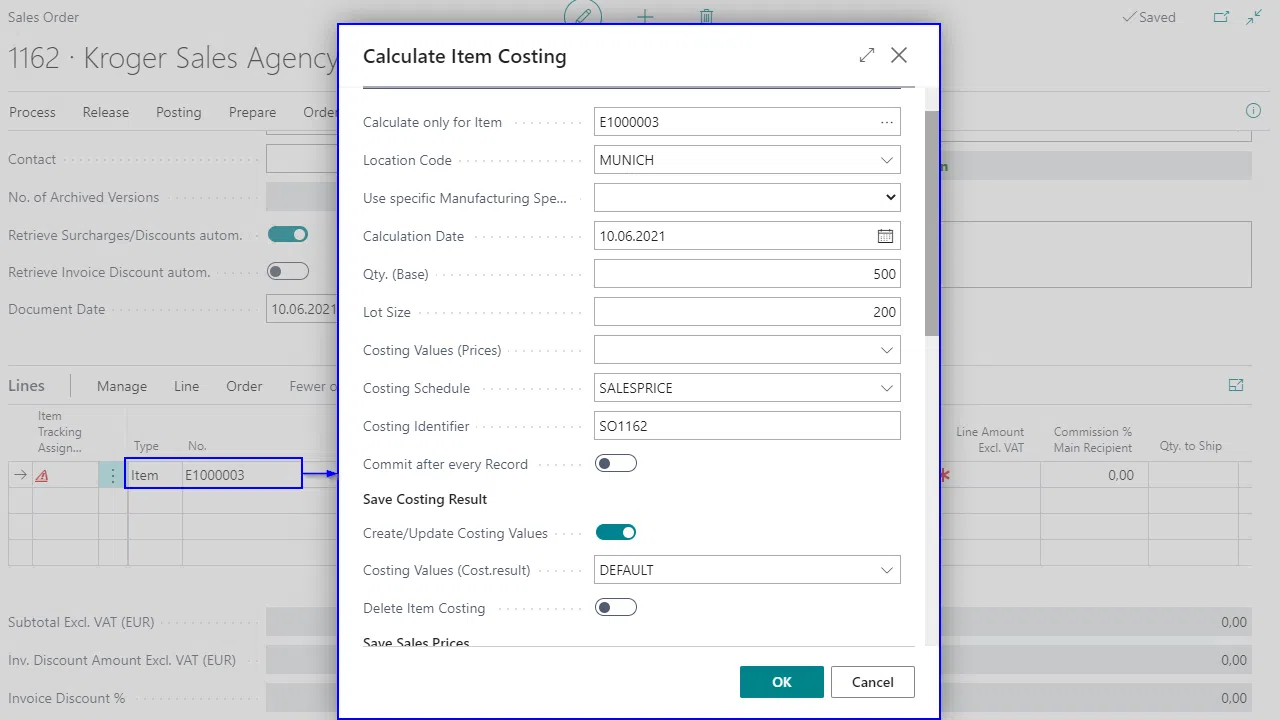Enable the Delete Item Costing switch

point(616,607)
